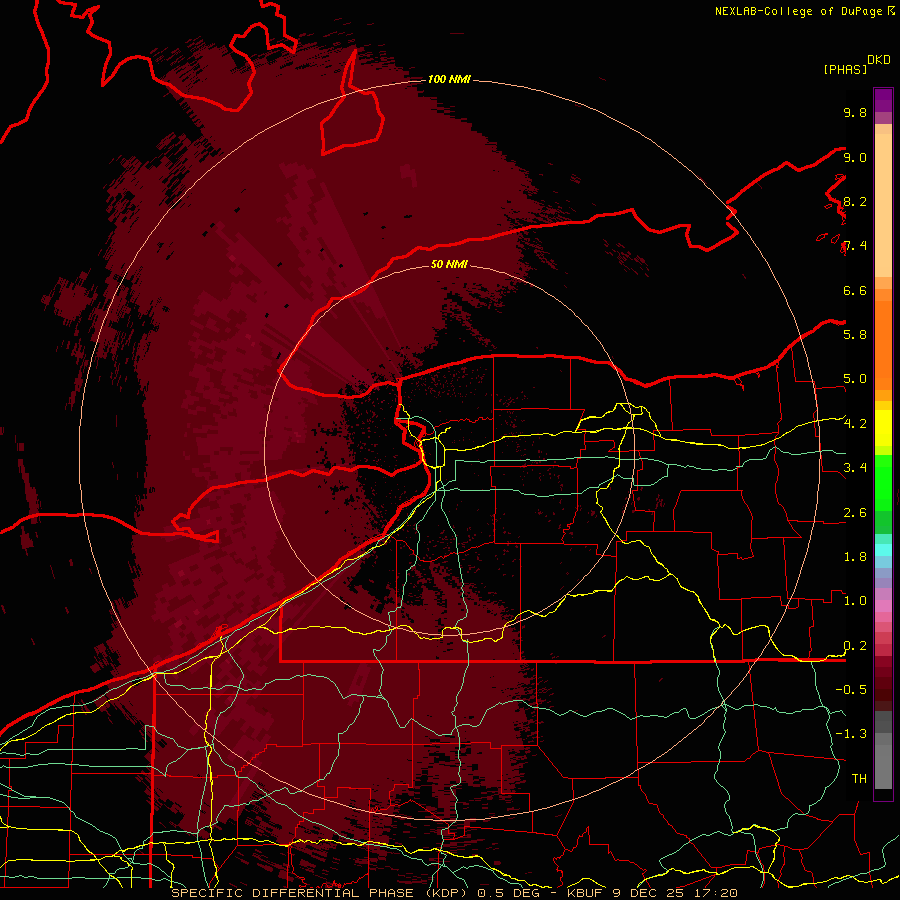Click the bright green segment of the color bar

pyautogui.click(x=883, y=483)
